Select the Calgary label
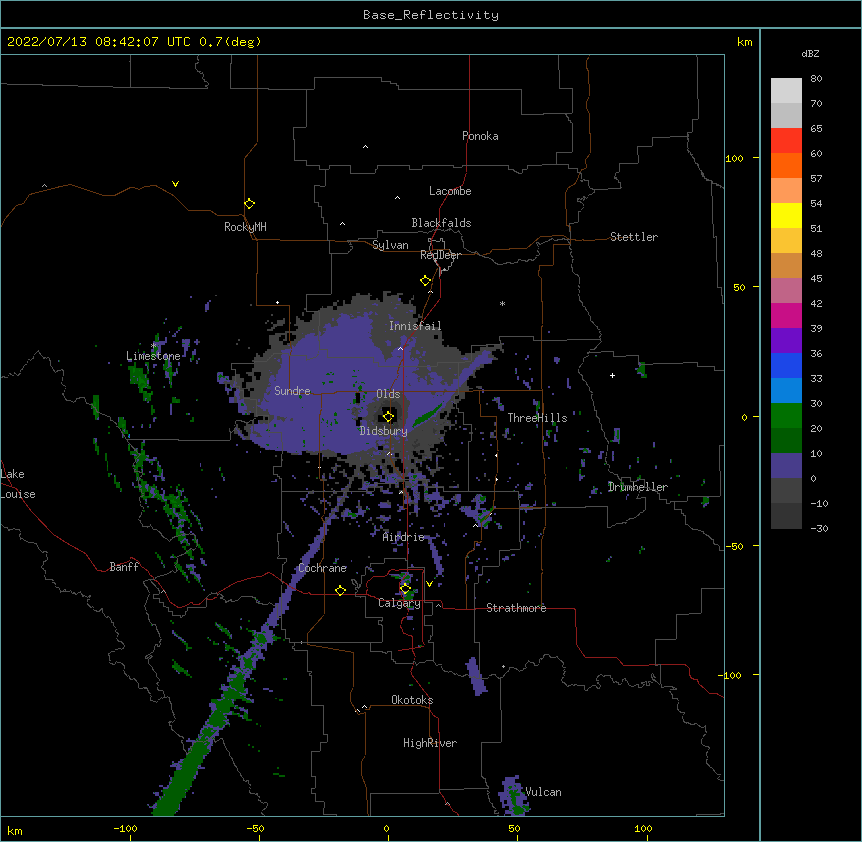The height and width of the screenshot is (842, 862). [399, 603]
